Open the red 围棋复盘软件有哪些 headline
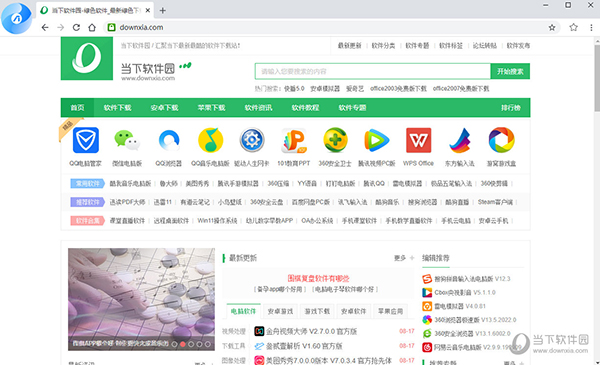Viewport: 600px width, 365px height. coord(319,279)
